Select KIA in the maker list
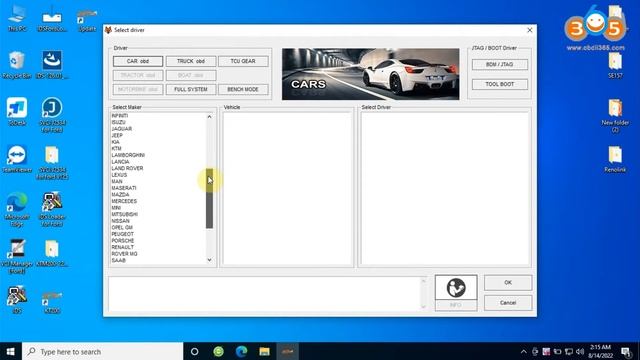 point(116,142)
